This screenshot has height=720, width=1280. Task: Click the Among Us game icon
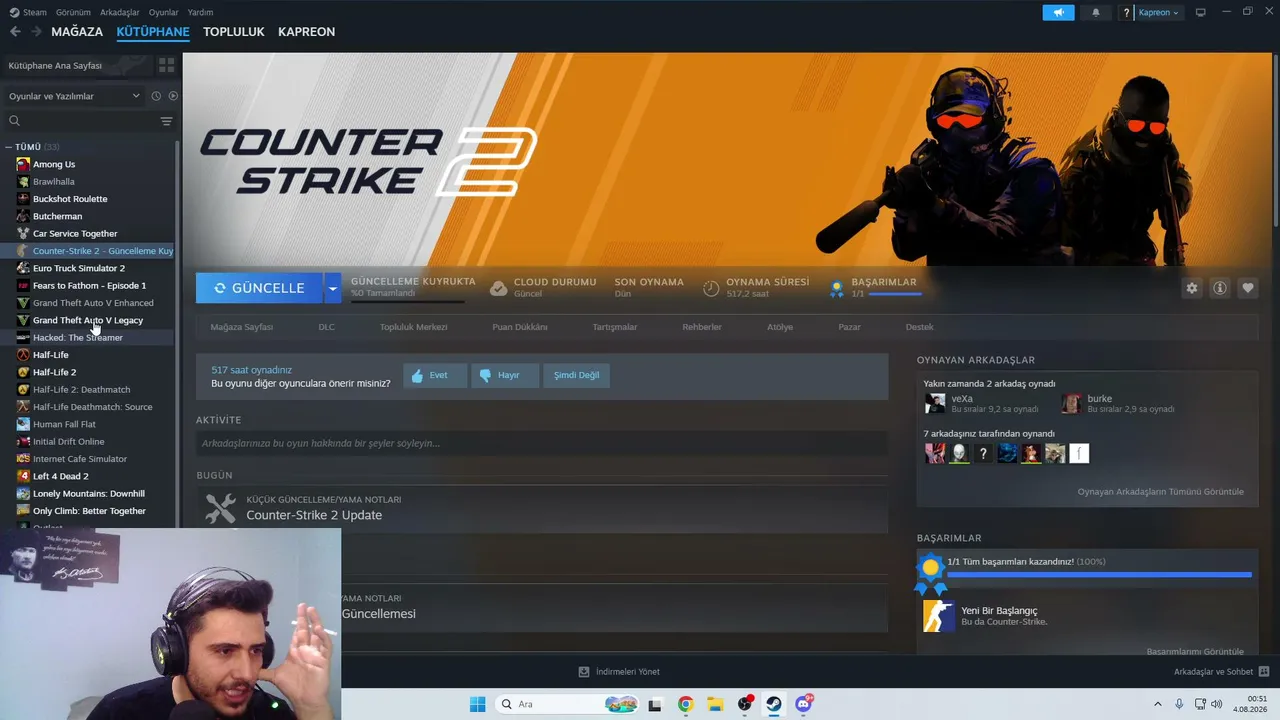point(23,164)
